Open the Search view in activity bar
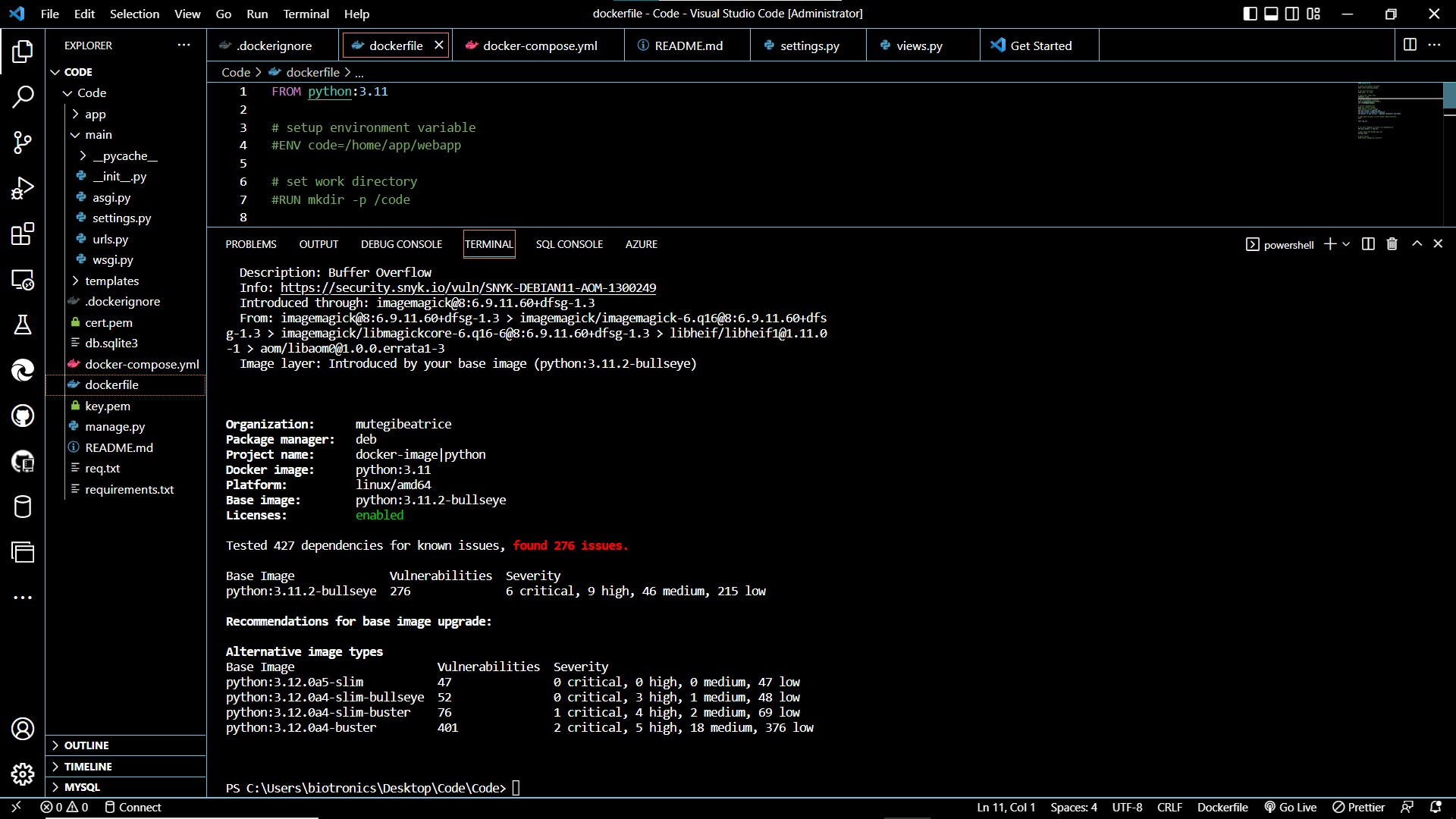Screen dimensions: 1456x819 click(23, 97)
